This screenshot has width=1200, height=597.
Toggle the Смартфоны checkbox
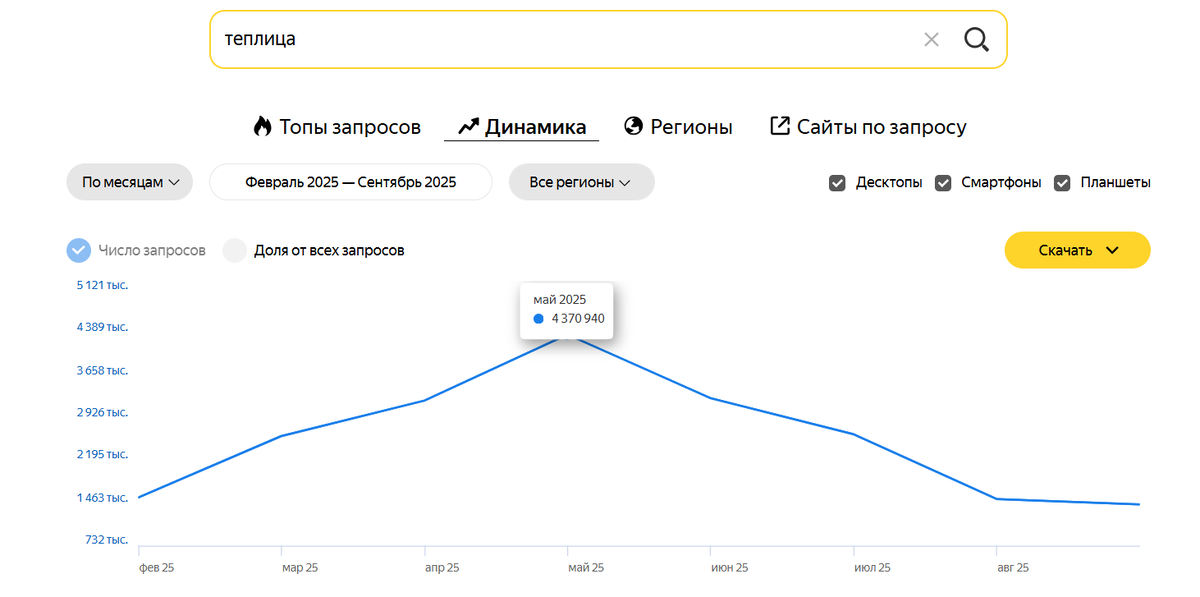[x=943, y=183]
